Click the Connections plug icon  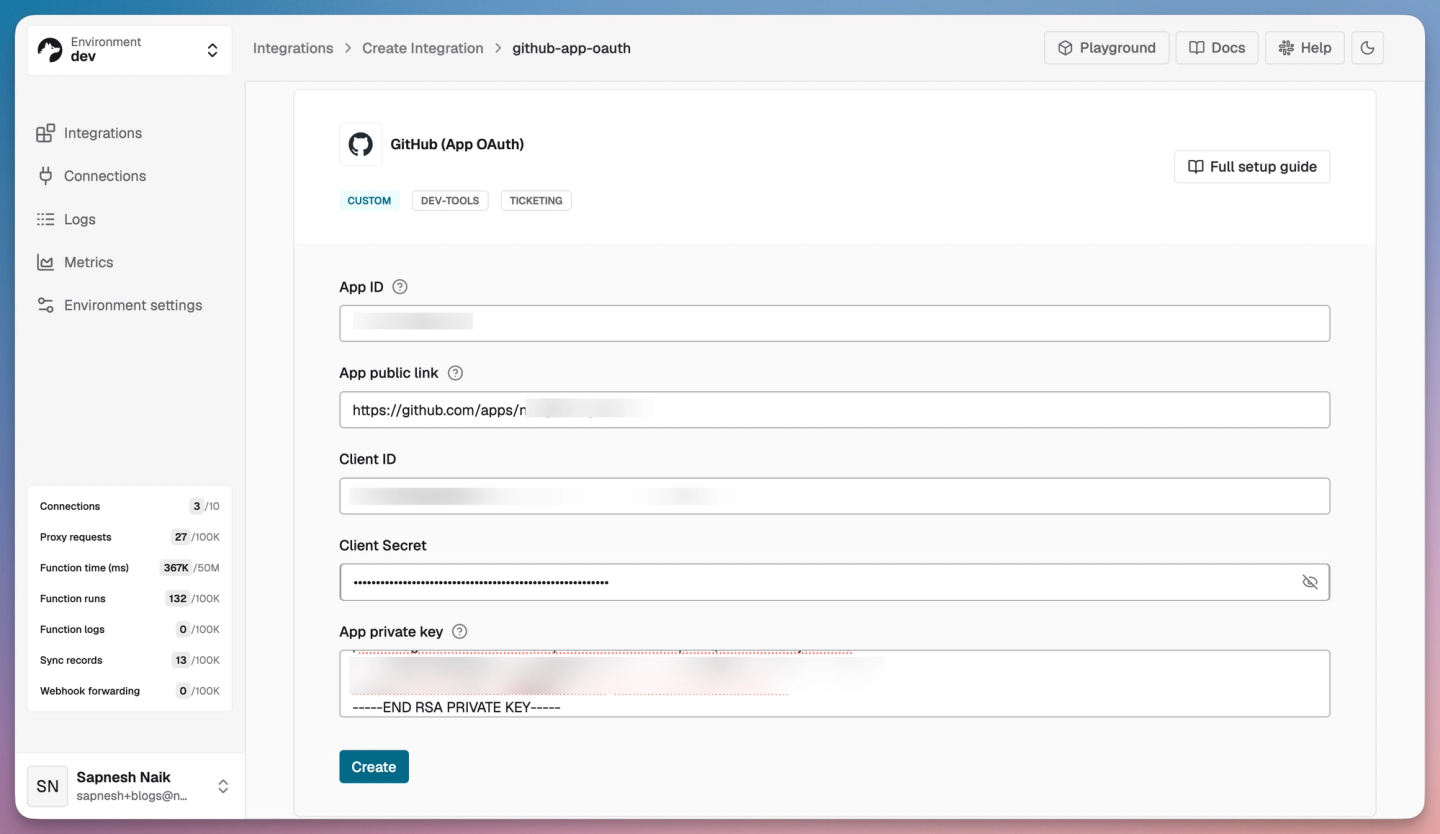coord(45,176)
